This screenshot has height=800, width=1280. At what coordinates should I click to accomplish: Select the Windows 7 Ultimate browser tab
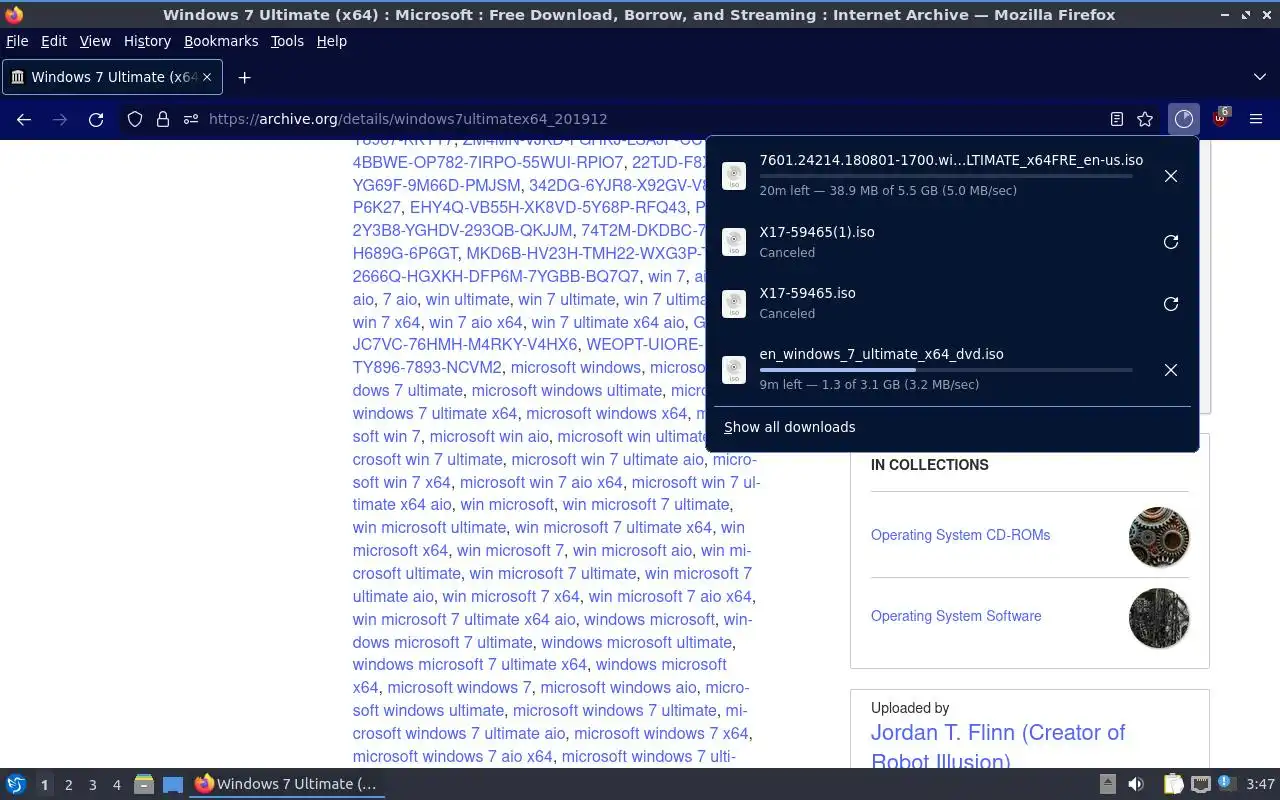(x=113, y=77)
